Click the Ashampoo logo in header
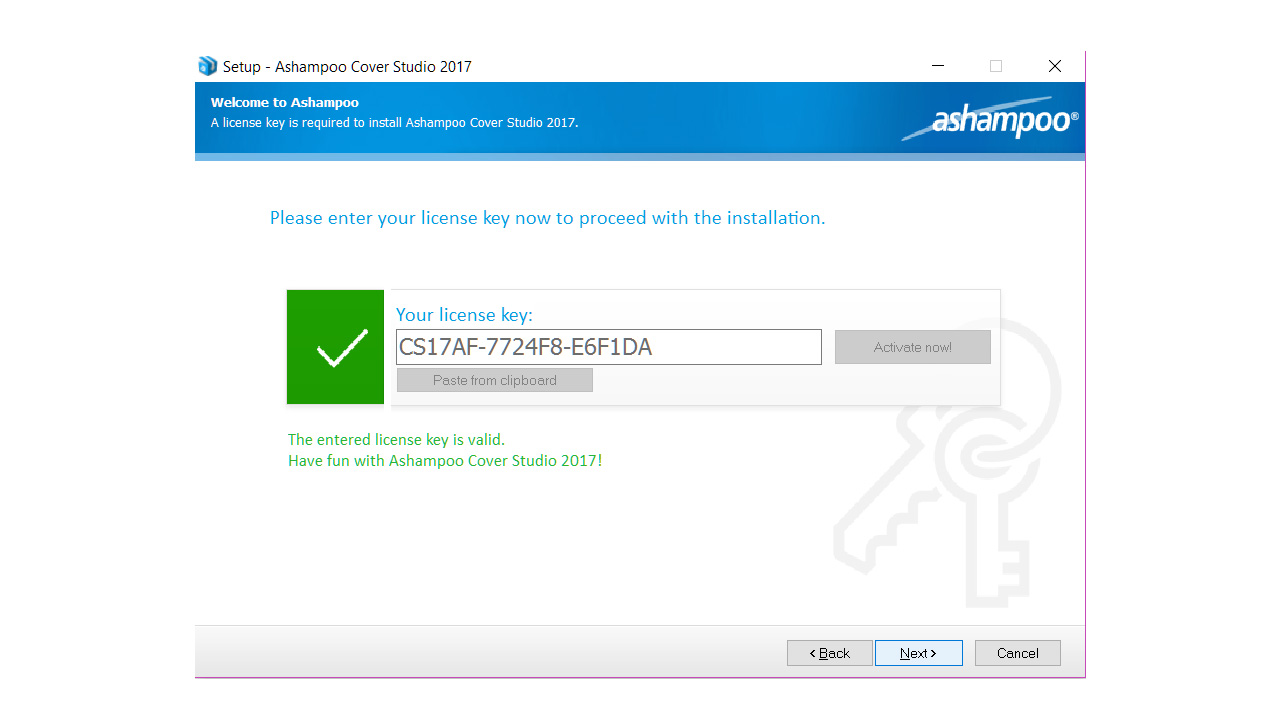Screen dimensions: 1280x720 coord(990,119)
